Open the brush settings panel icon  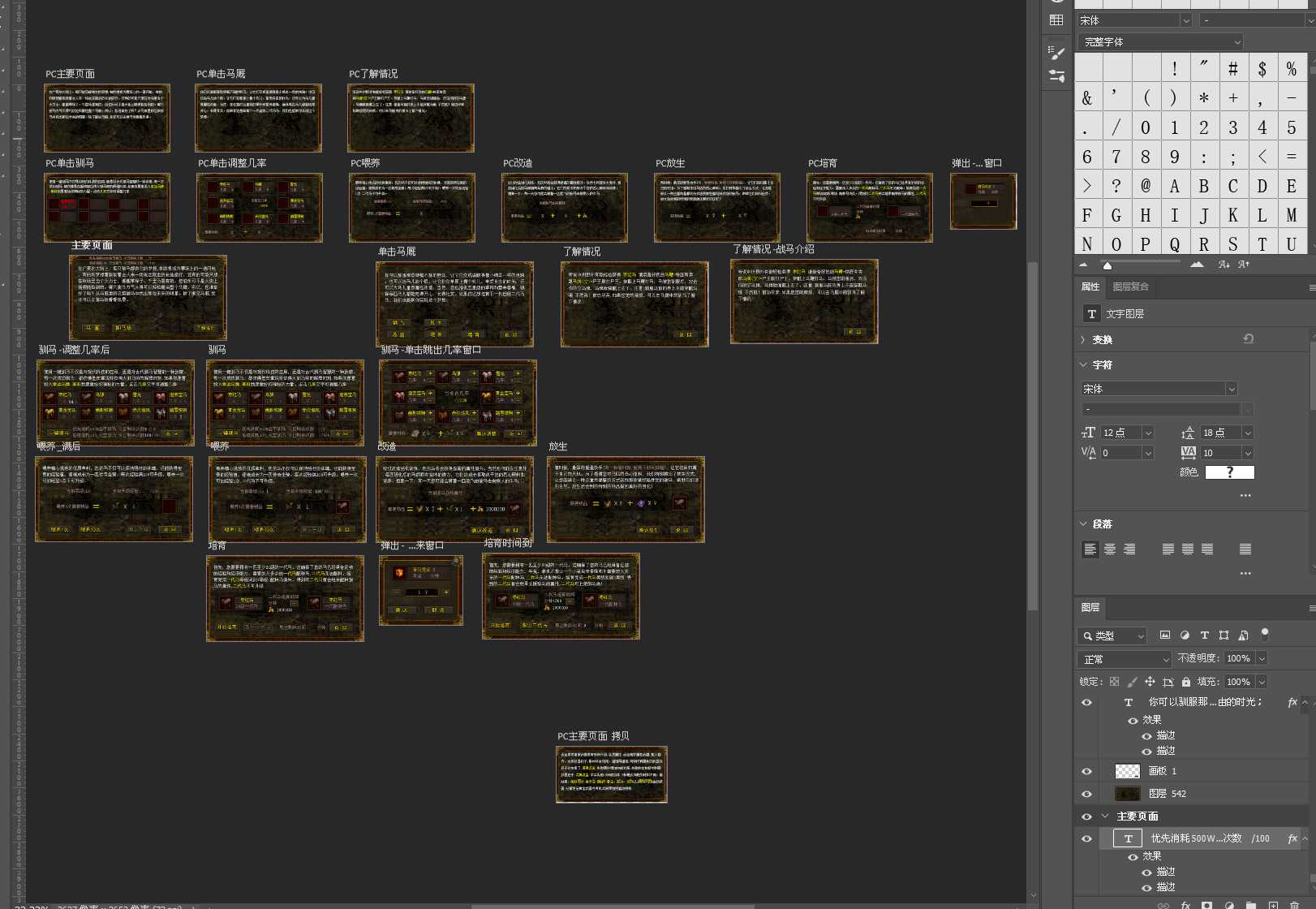pos(1056,53)
